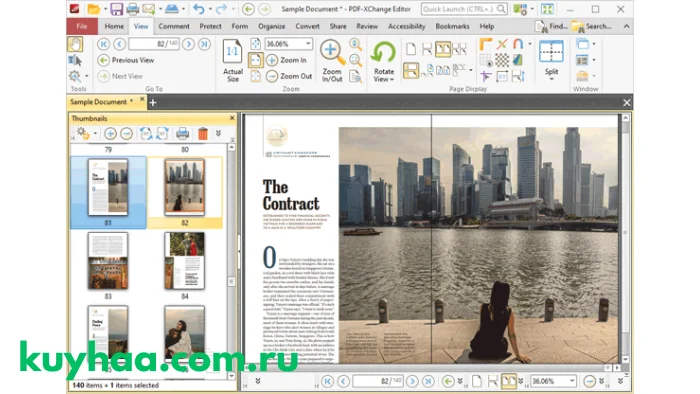
Task: Expand the Thumbnails options gear dropdown
Action: [95, 133]
